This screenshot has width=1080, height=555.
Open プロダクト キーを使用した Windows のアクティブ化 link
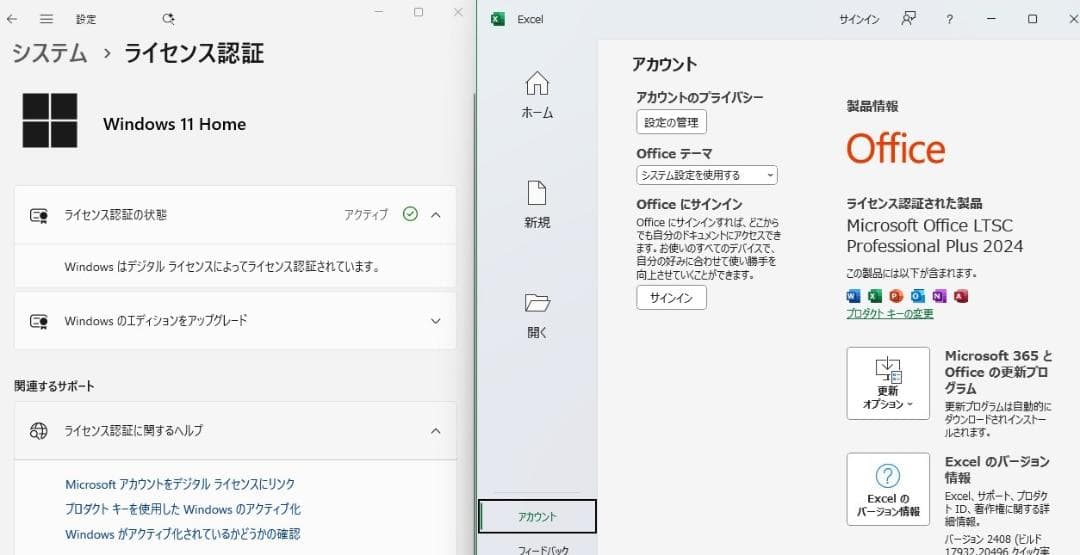[183, 510]
